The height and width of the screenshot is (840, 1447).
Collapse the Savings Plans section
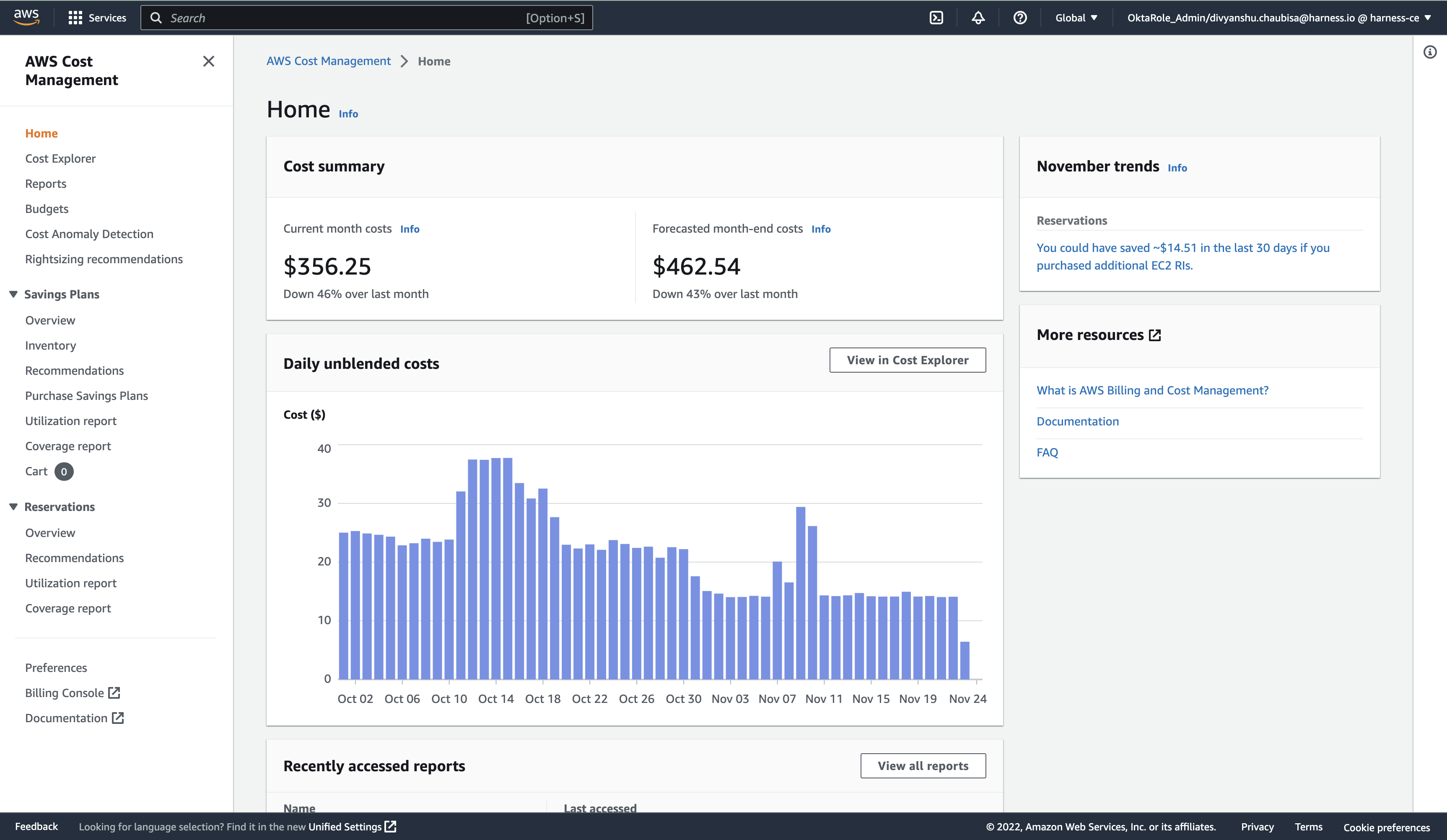(x=14, y=294)
